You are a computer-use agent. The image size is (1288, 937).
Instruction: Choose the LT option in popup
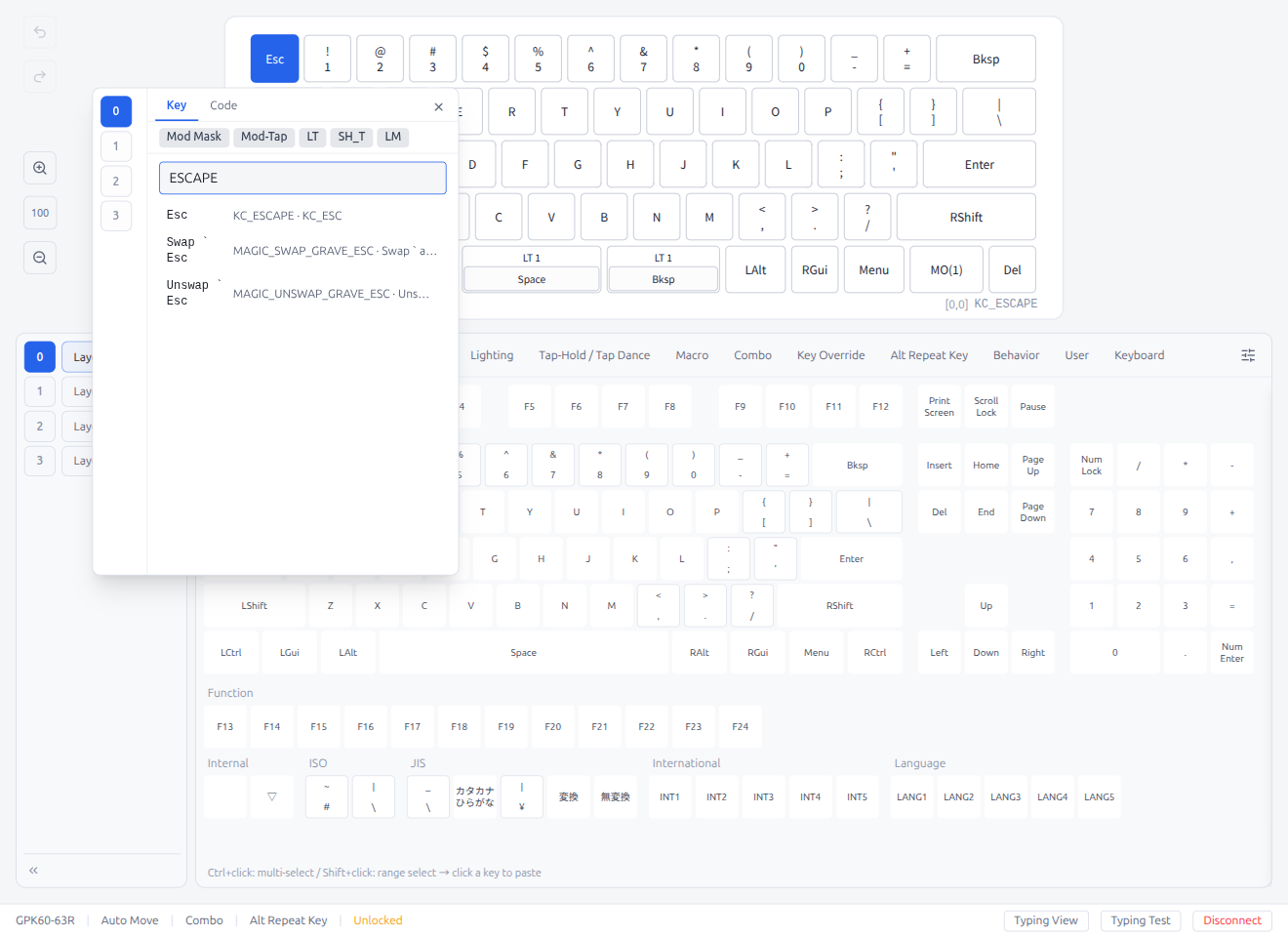tap(312, 137)
